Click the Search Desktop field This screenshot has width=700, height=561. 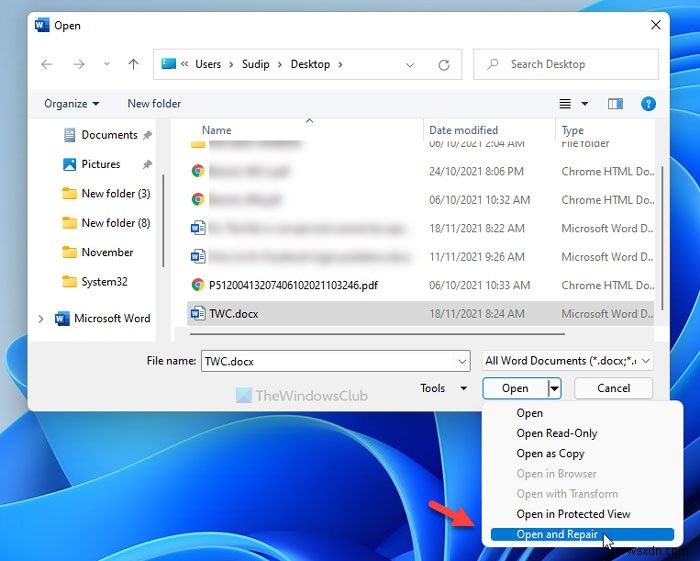point(566,64)
